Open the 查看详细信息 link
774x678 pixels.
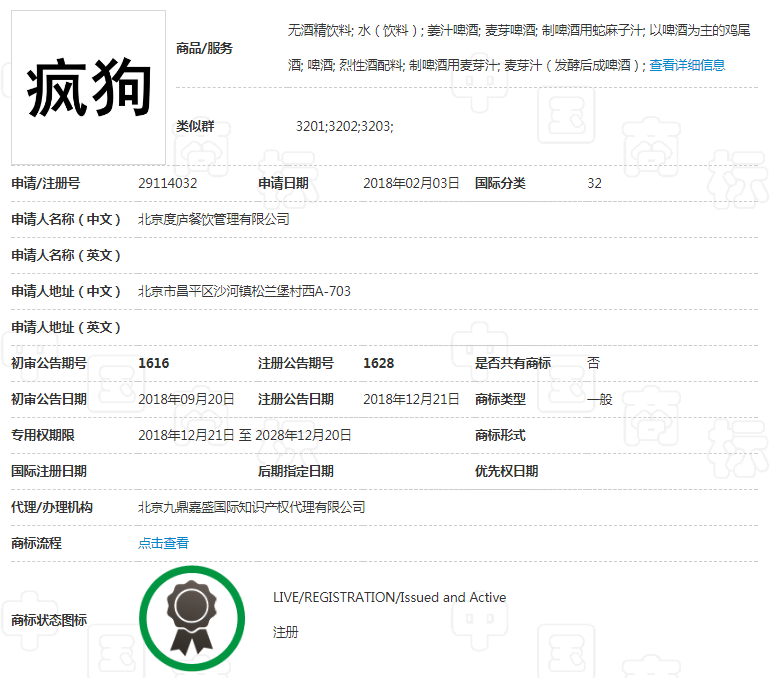(x=687, y=65)
